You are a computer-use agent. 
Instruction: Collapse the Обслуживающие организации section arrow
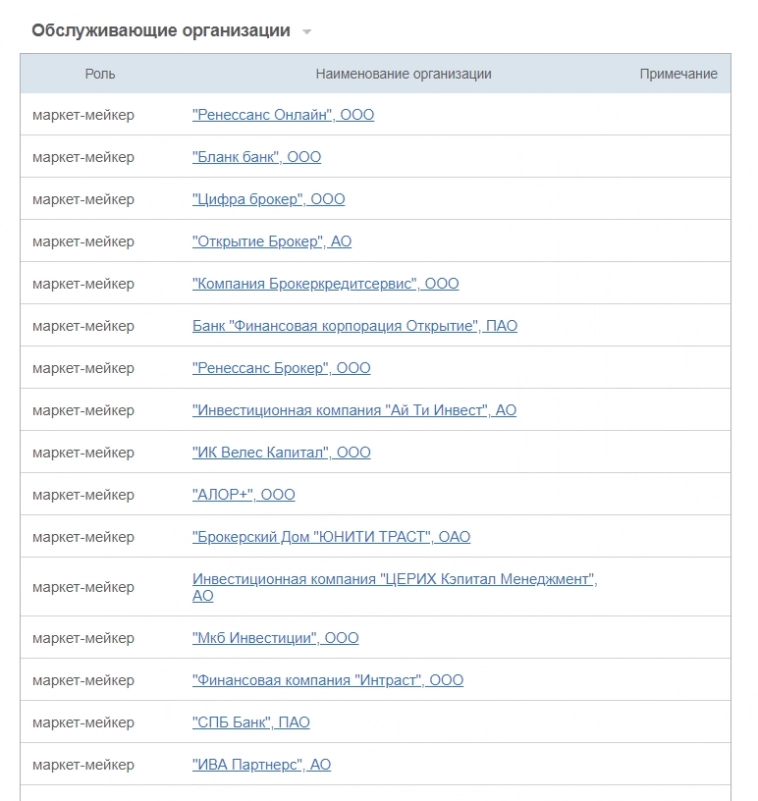[307, 32]
